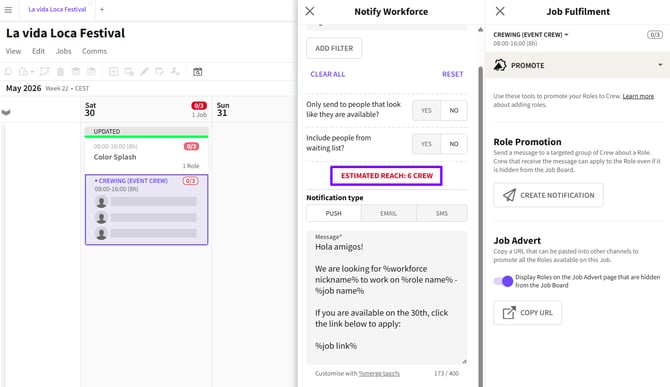670x387 pixels.
Task: Click third empty crew slot avatar
Action: [101, 234]
